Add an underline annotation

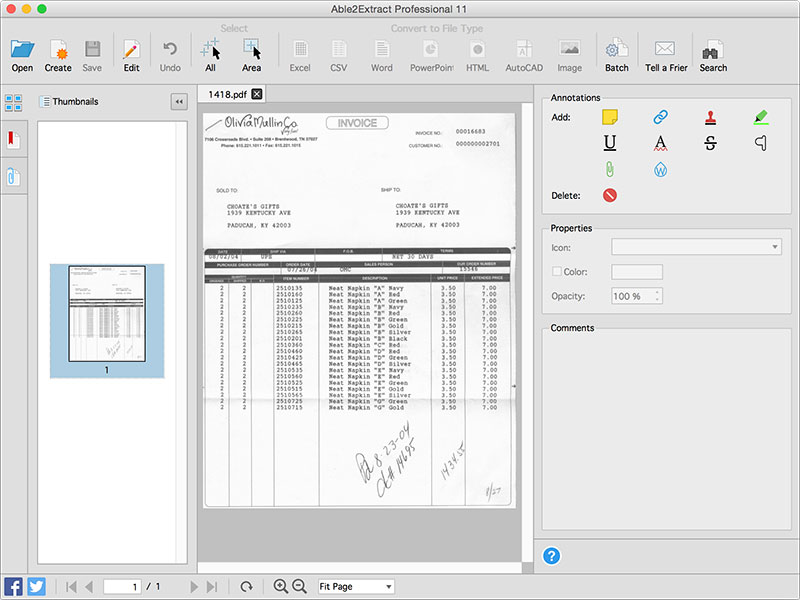pyautogui.click(x=610, y=143)
